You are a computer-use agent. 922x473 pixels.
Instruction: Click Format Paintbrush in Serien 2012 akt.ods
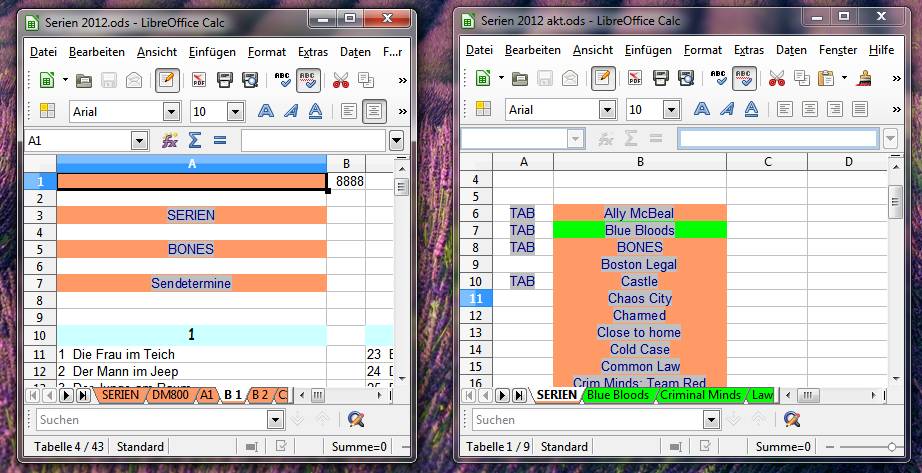point(864,78)
